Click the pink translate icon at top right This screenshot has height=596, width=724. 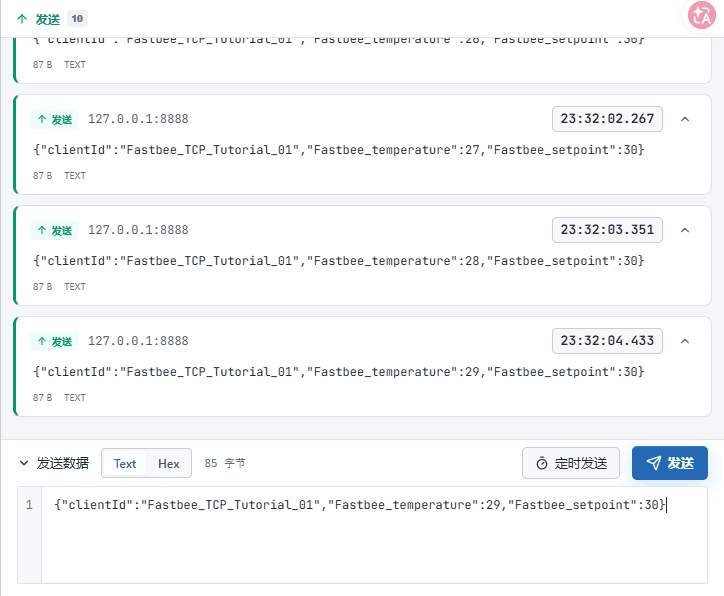(x=701, y=15)
